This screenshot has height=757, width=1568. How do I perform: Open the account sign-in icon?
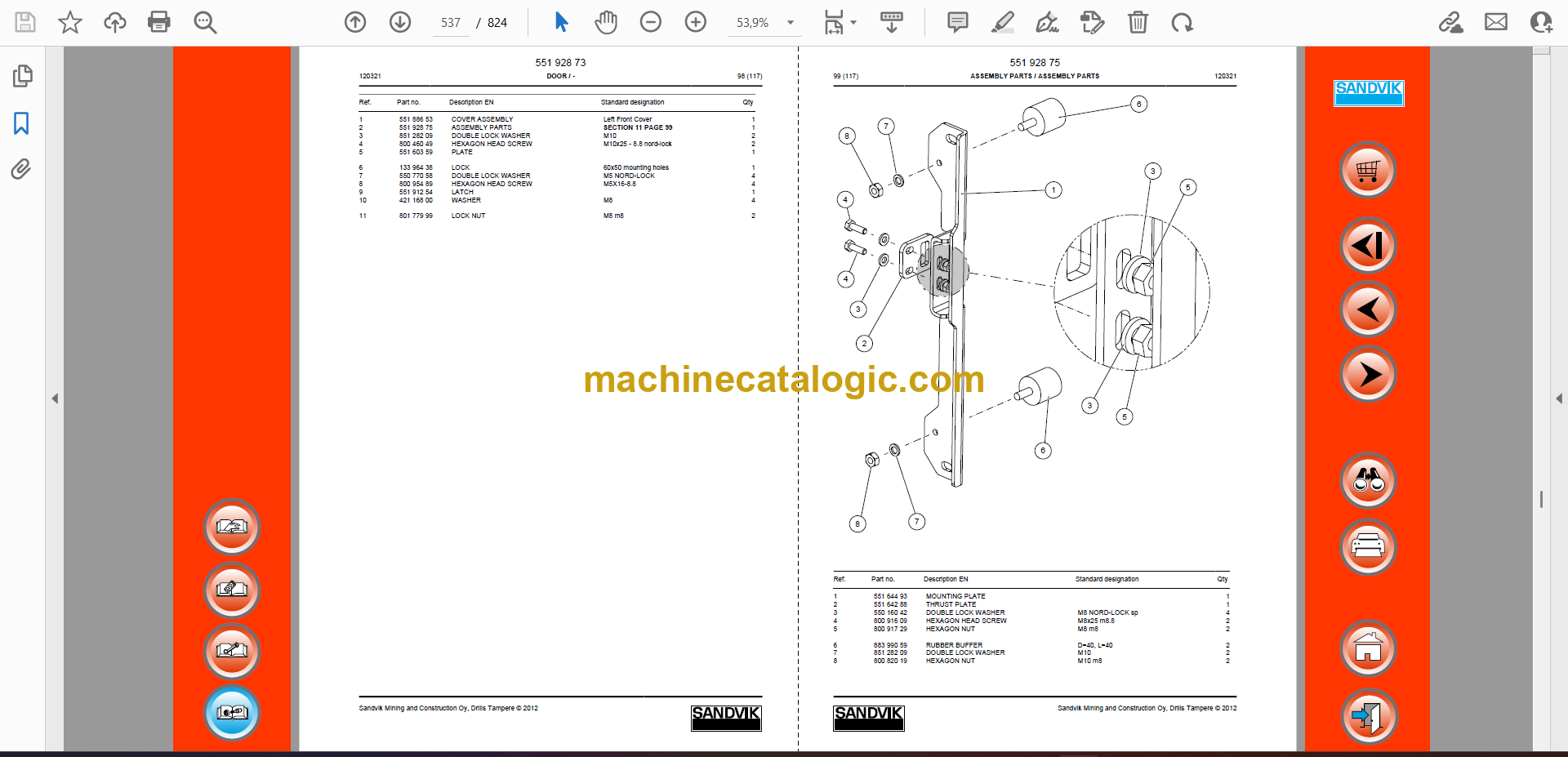(1541, 22)
